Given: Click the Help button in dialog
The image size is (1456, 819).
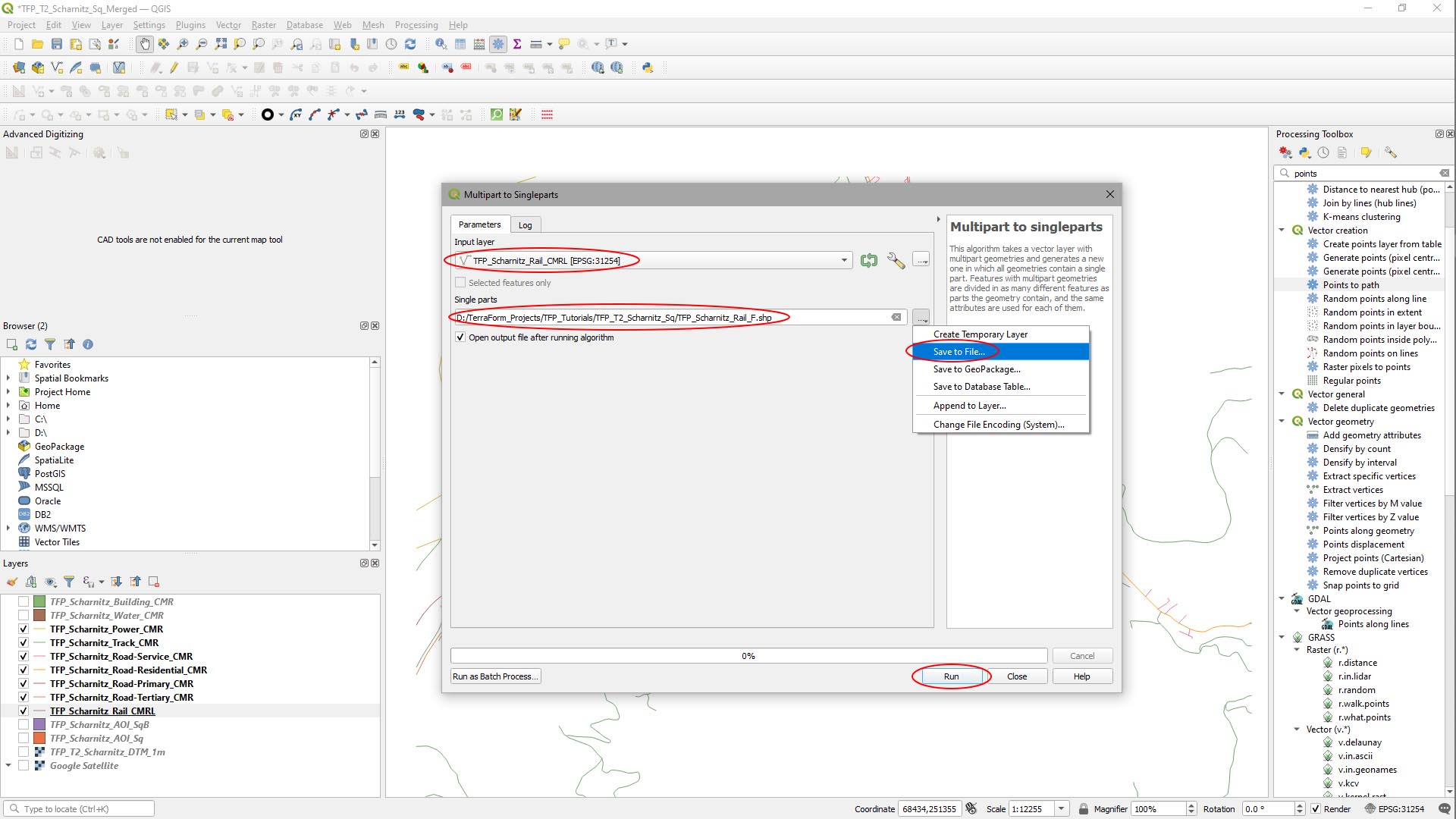Looking at the screenshot, I should 1082,676.
